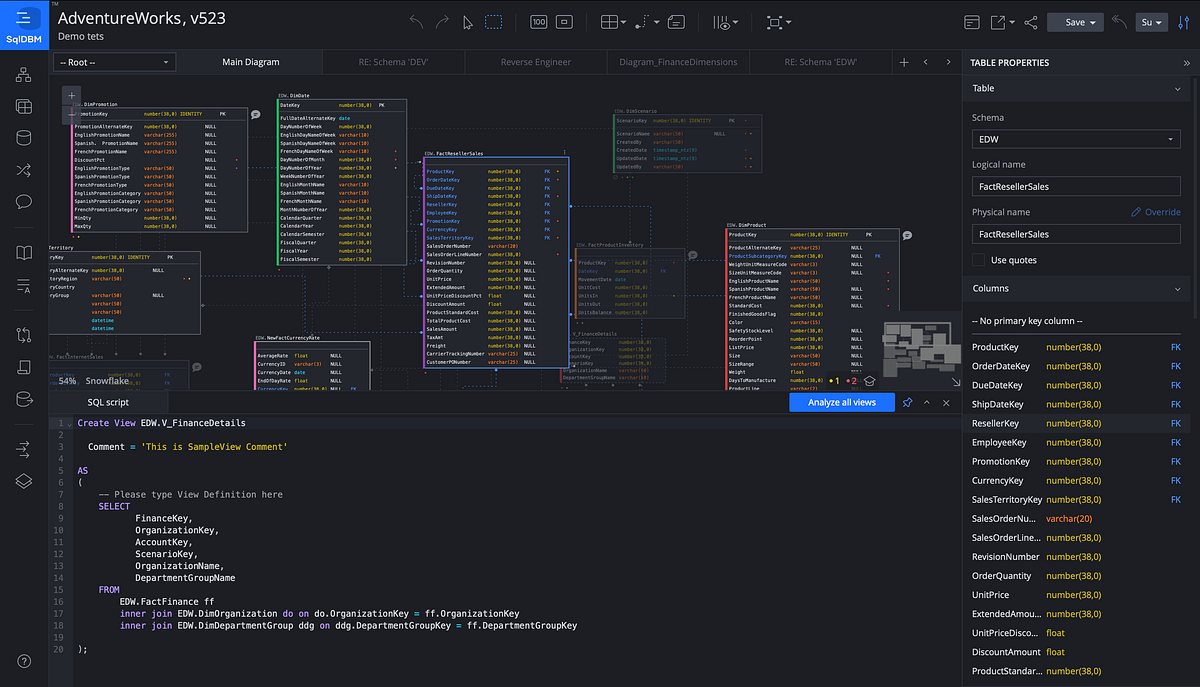The height and width of the screenshot is (687, 1200).
Task: Select the pointer cursor tool
Action: [468, 22]
